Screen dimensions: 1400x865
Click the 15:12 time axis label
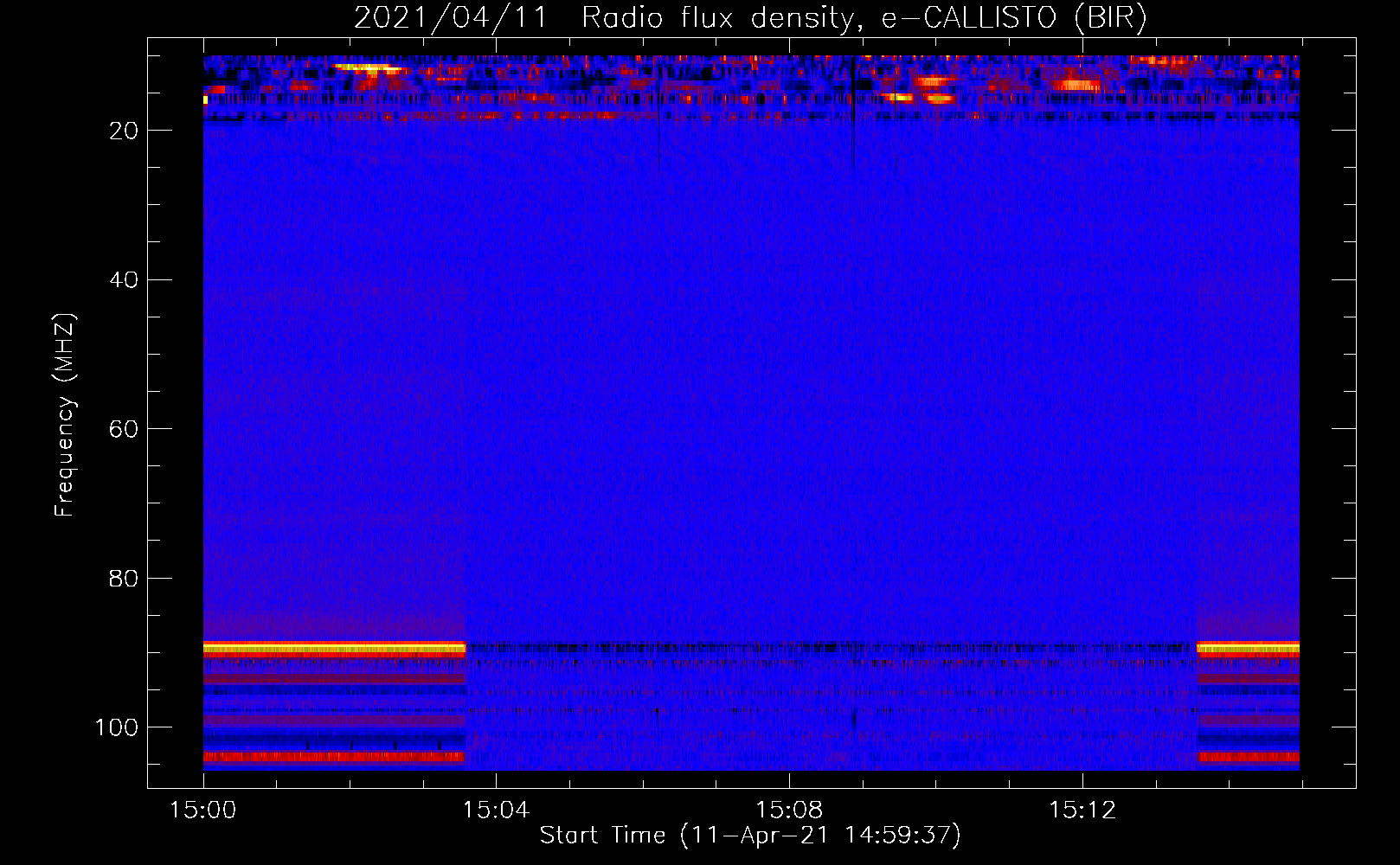1082,811
